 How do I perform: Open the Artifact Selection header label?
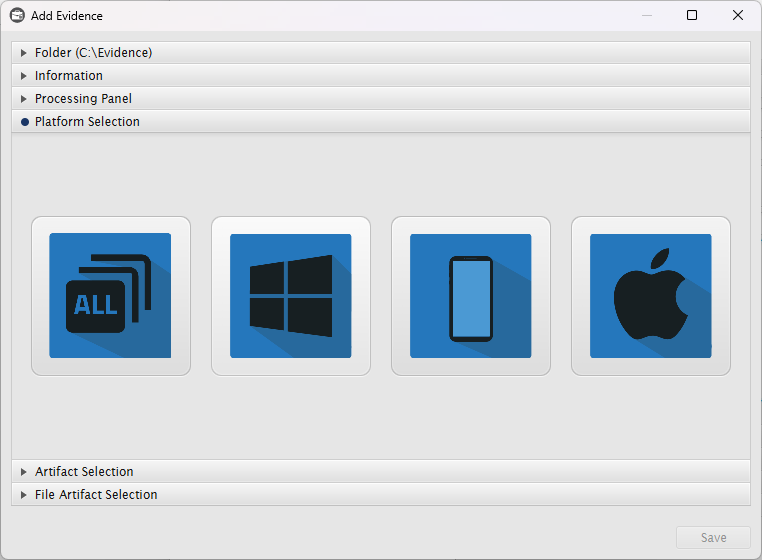[x=84, y=472]
